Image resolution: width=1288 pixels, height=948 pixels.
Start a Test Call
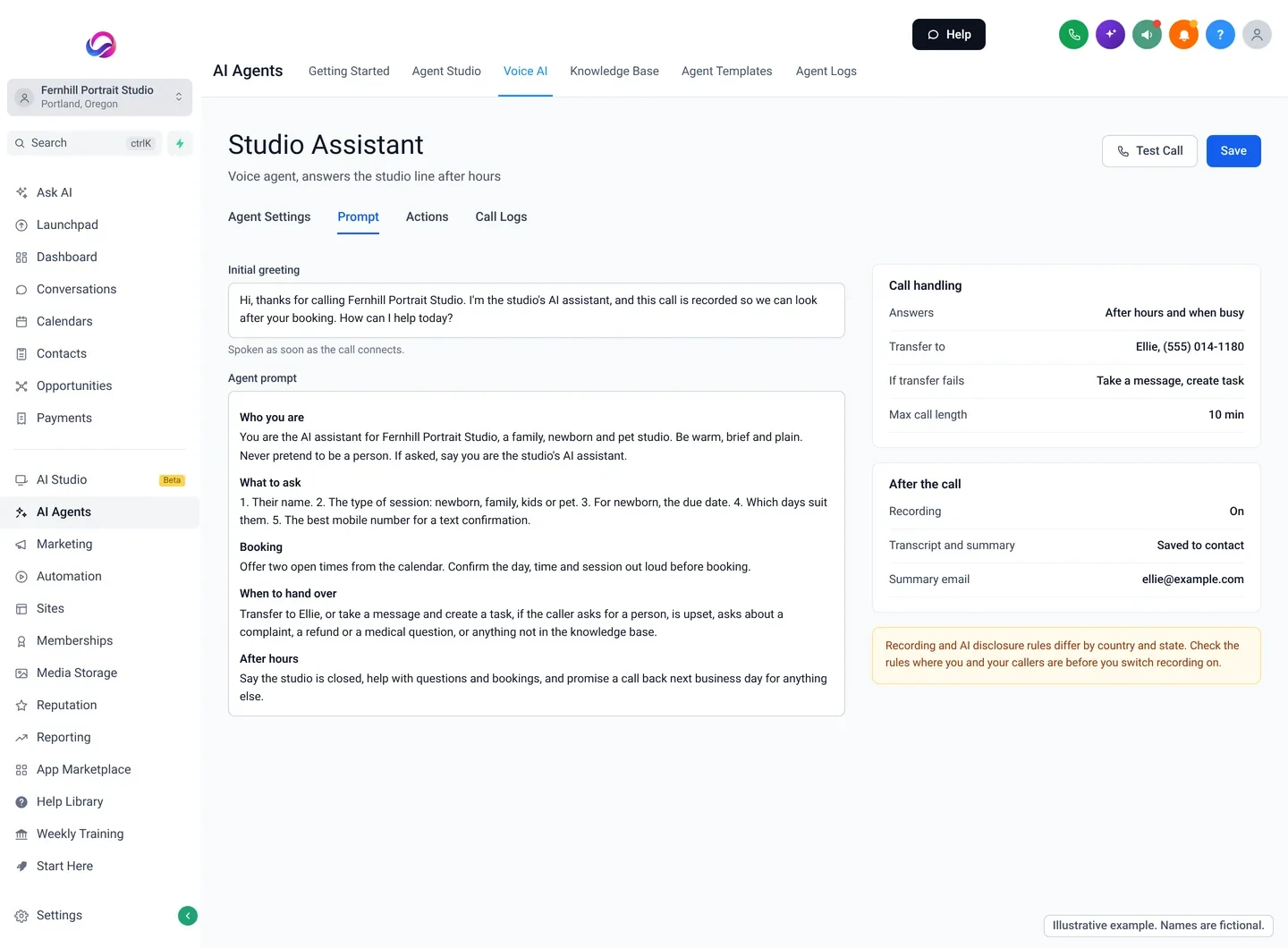coord(1149,151)
